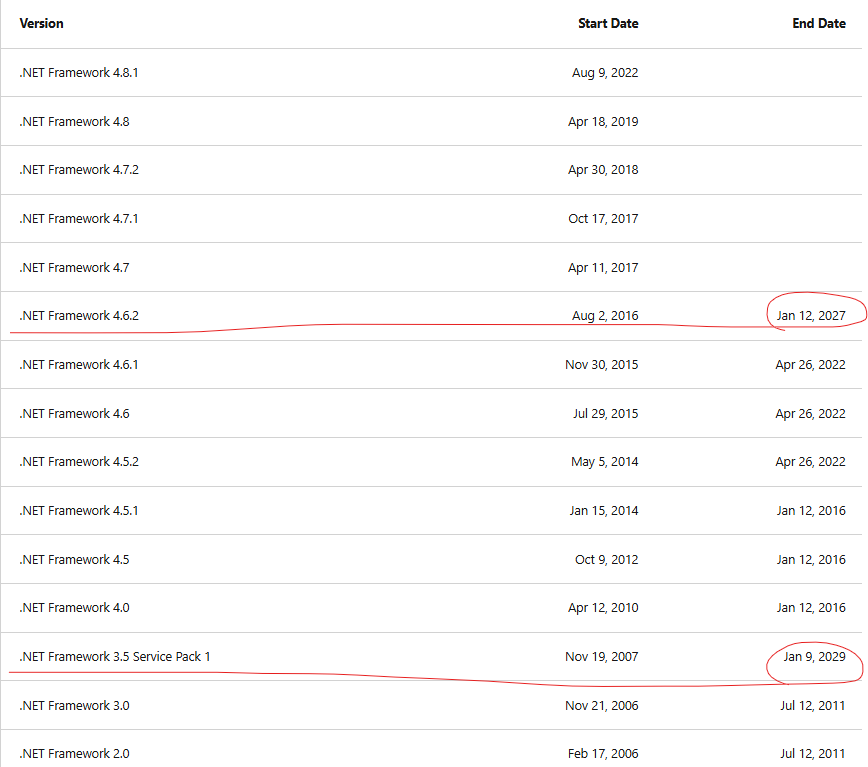This screenshot has width=868, height=767.
Task: Click the Jan 9, 2029 end date
Action: pyautogui.click(x=814, y=656)
